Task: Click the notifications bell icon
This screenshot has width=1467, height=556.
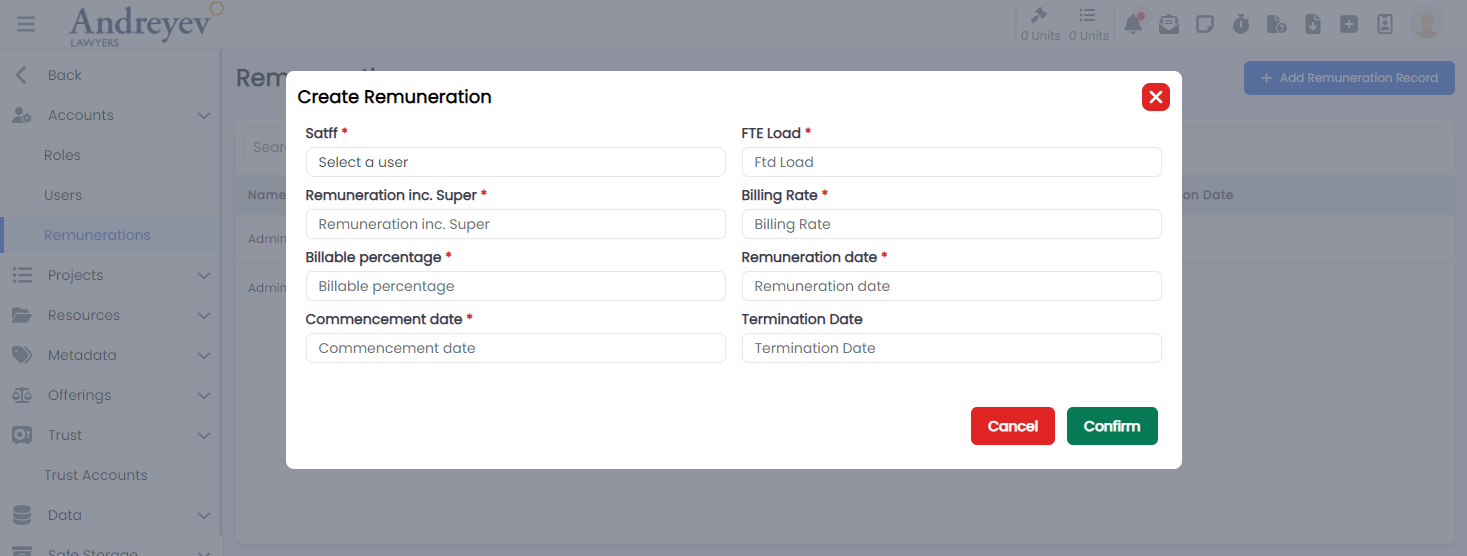Action: click(x=1133, y=24)
